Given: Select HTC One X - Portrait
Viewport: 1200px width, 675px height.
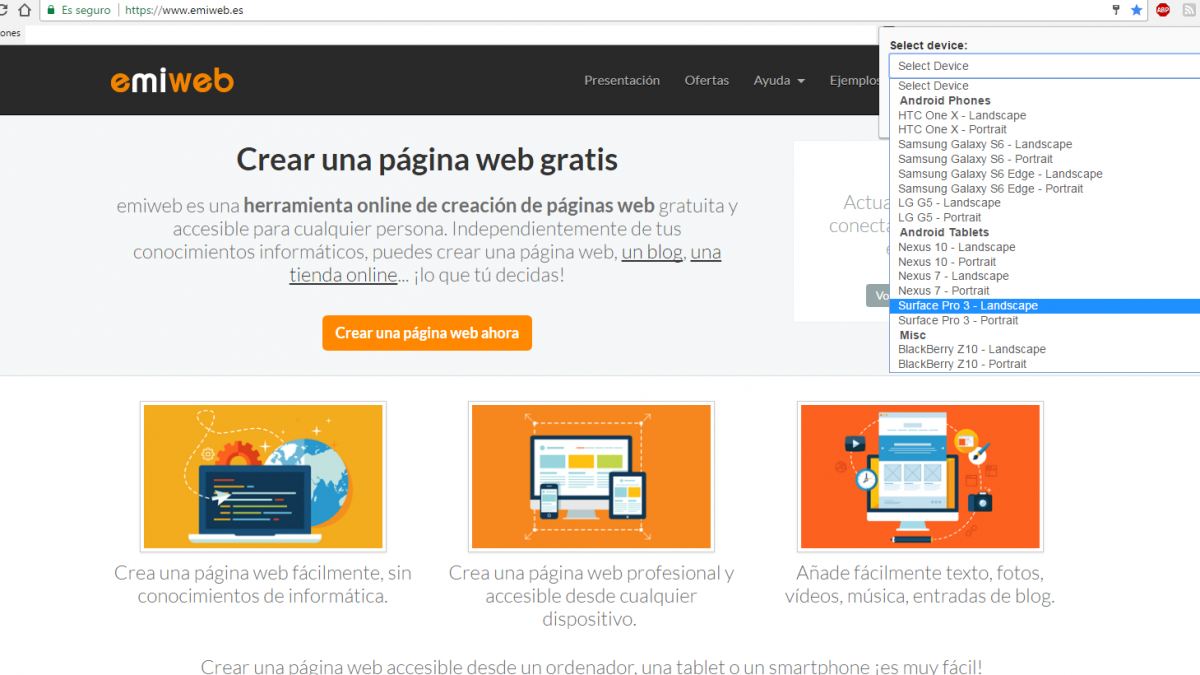Looking at the screenshot, I should (x=1044, y=130).
